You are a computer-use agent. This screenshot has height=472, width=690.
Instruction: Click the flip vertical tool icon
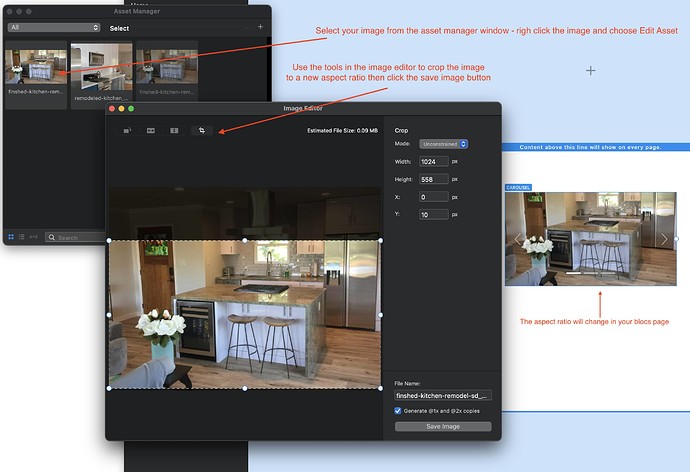tap(174, 130)
